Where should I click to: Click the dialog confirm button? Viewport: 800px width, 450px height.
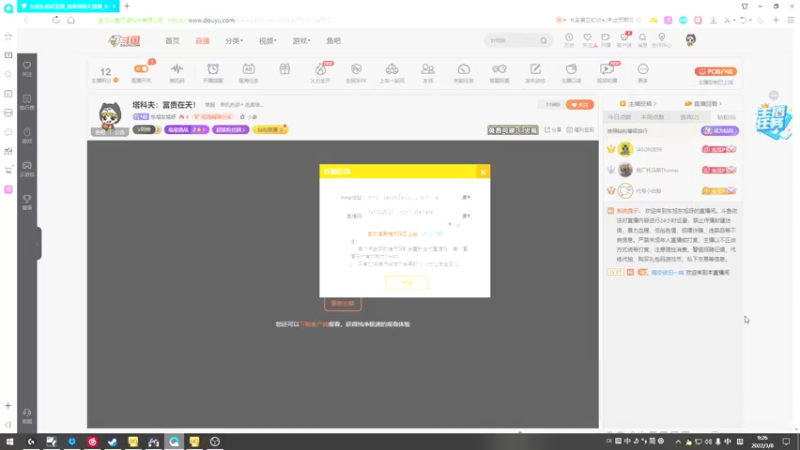(407, 282)
